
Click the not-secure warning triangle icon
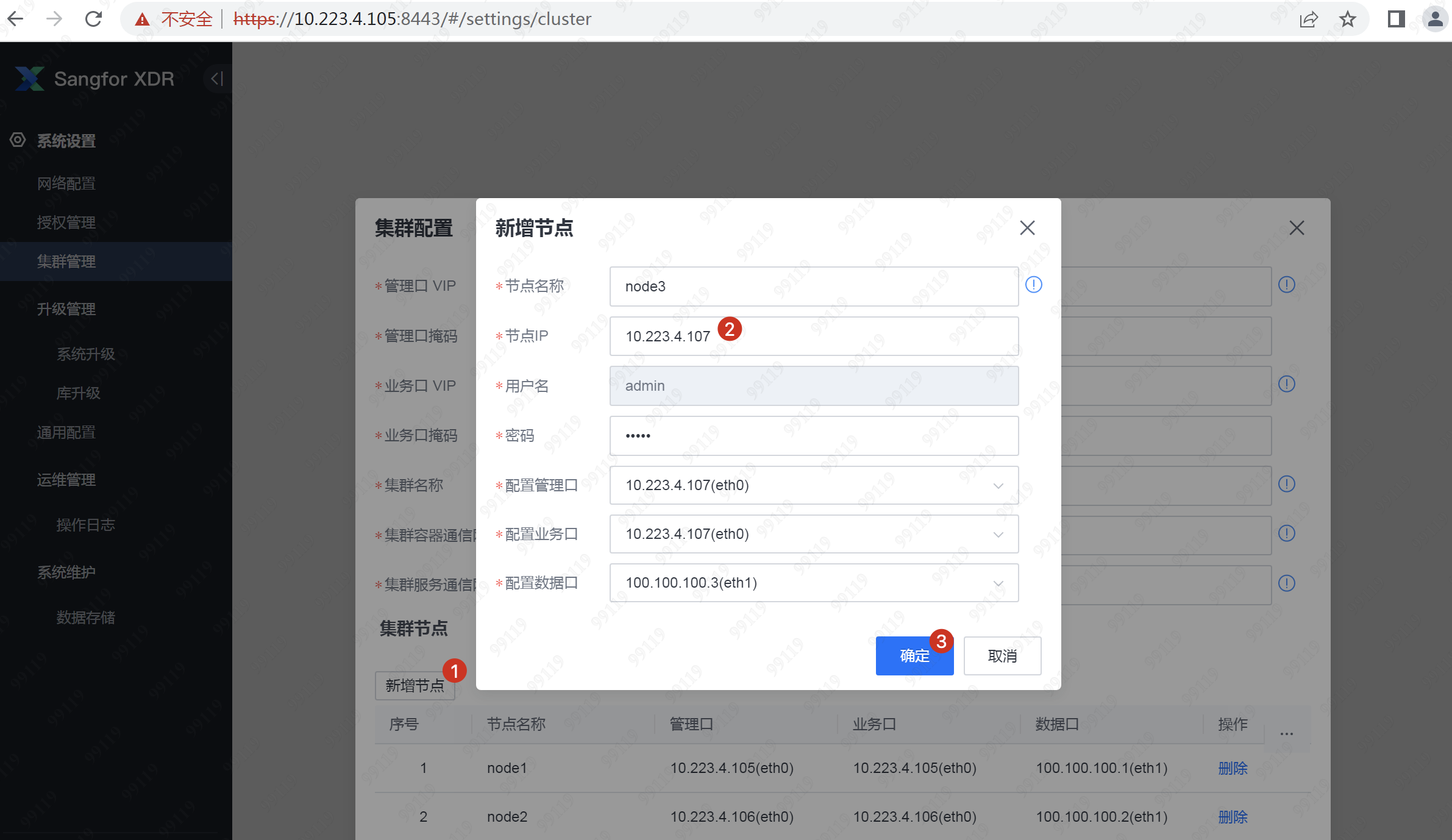coord(142,20)
